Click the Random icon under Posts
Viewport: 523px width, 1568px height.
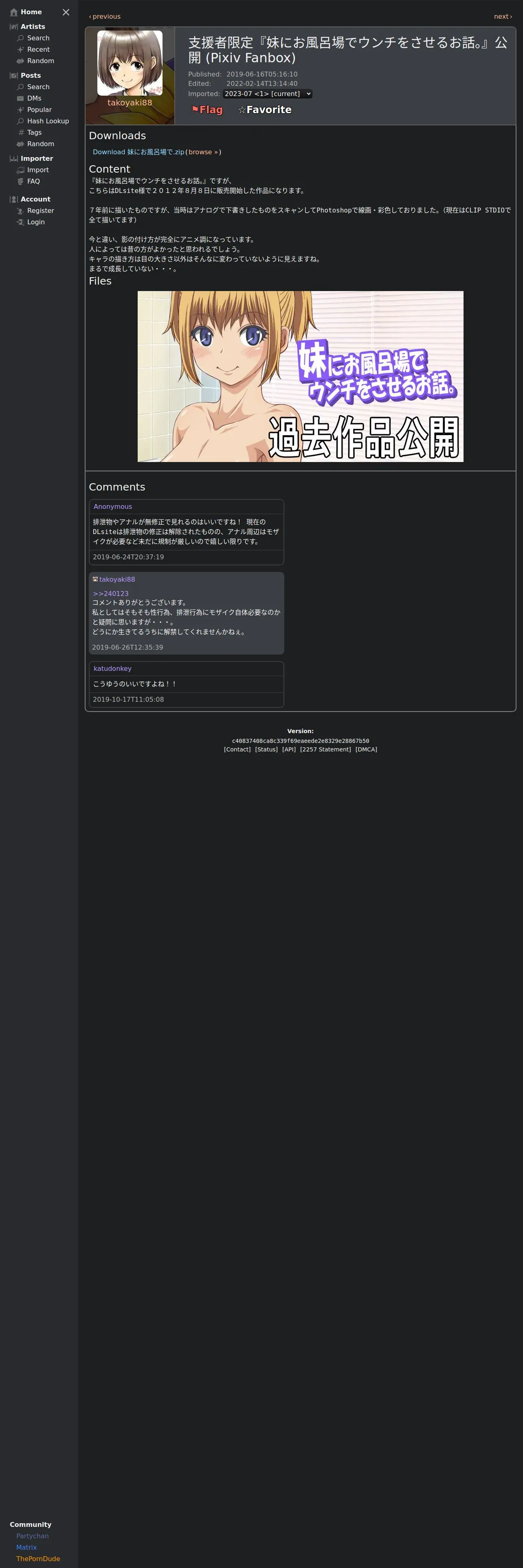point(21,144)
